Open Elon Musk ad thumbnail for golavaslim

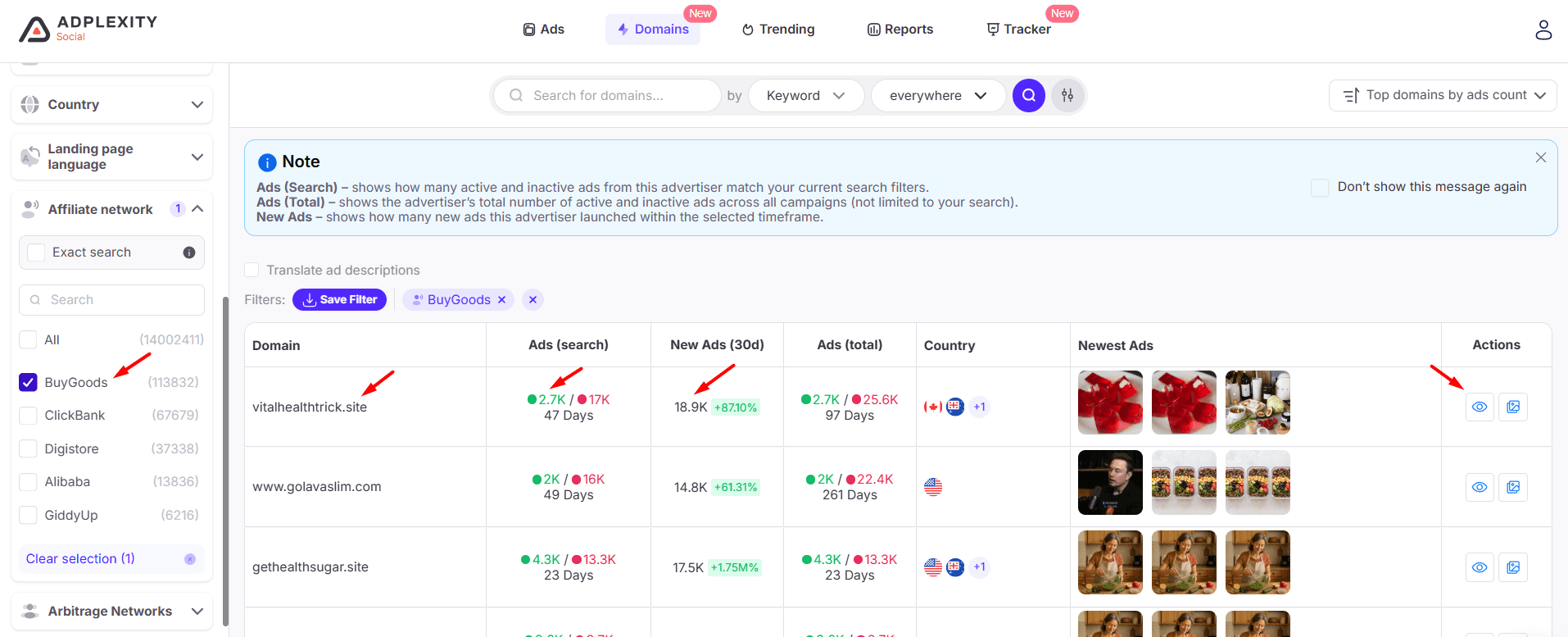[x=1110, y=482]
